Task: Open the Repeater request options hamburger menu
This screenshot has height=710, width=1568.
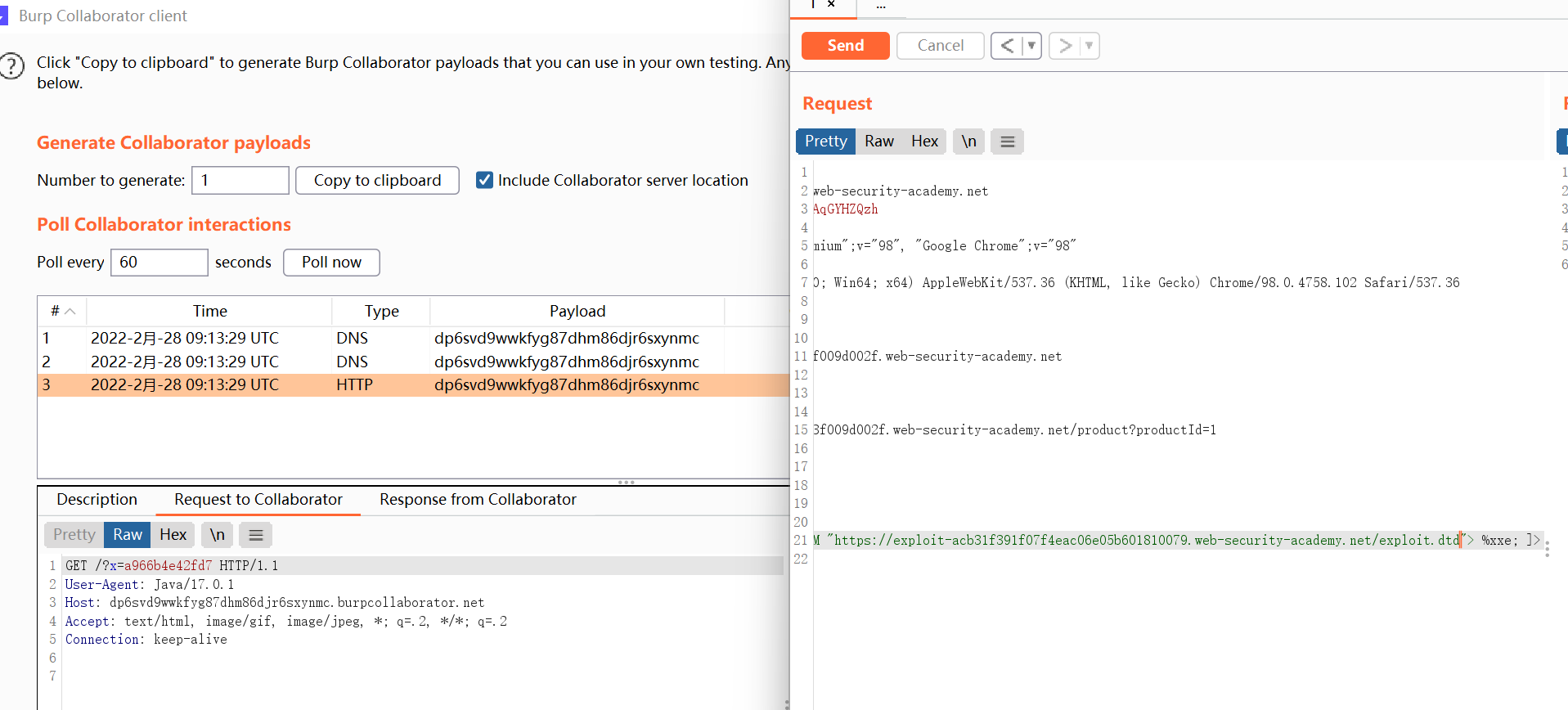Action: click(x=1008, y=142)
